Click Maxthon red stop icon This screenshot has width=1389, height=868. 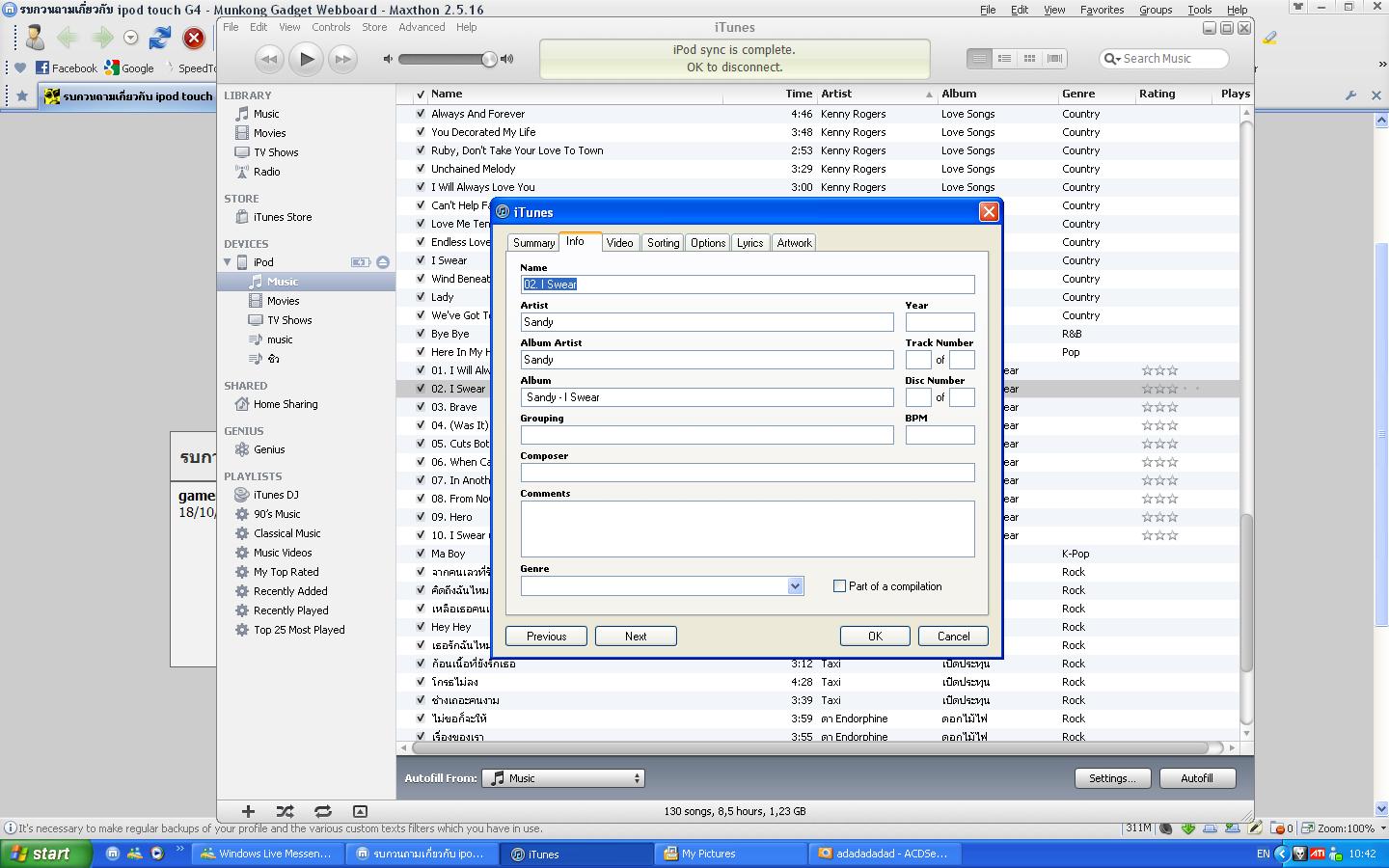194,38
